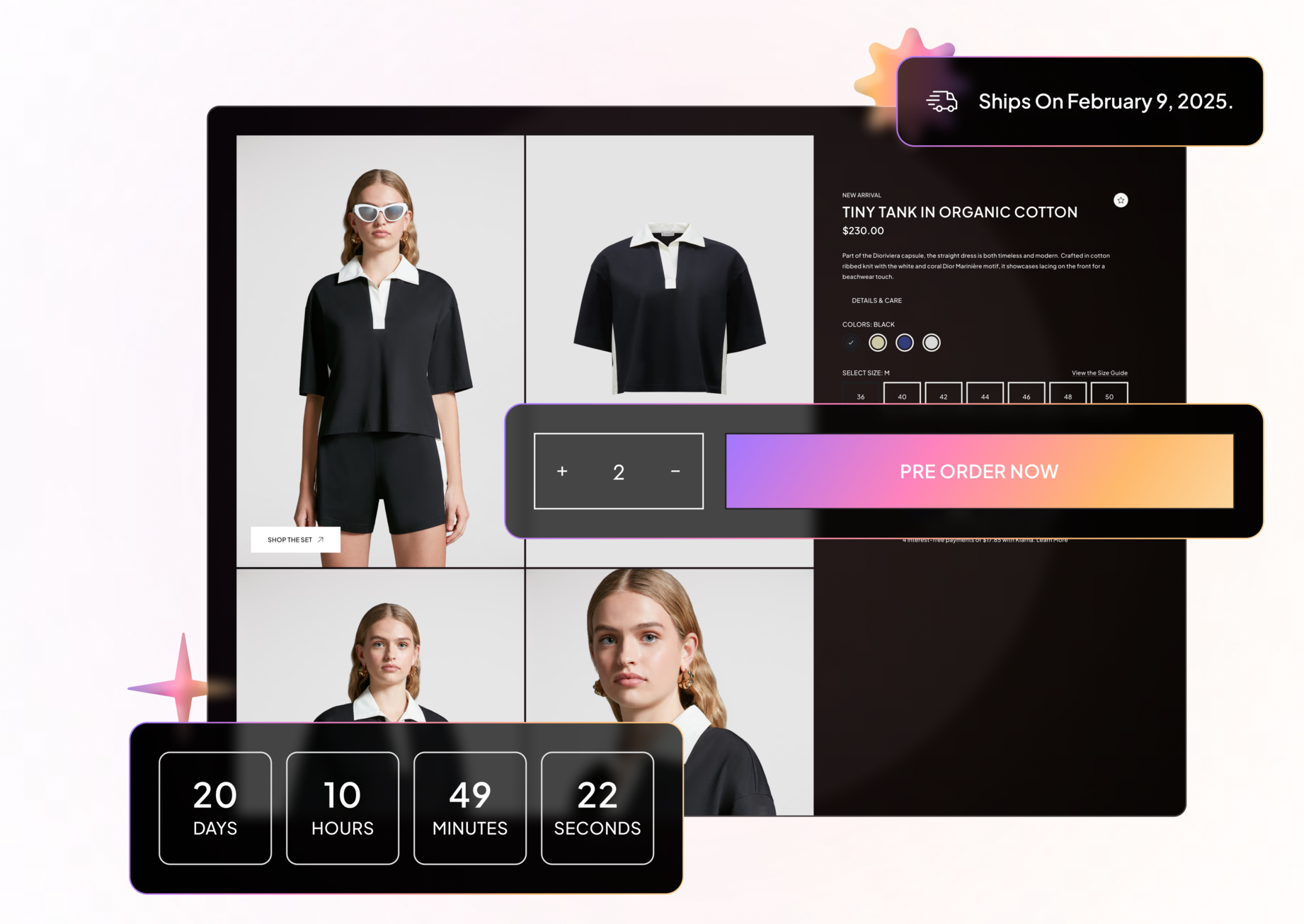Pick the light grey color swatch

click(x=932, y=343)
